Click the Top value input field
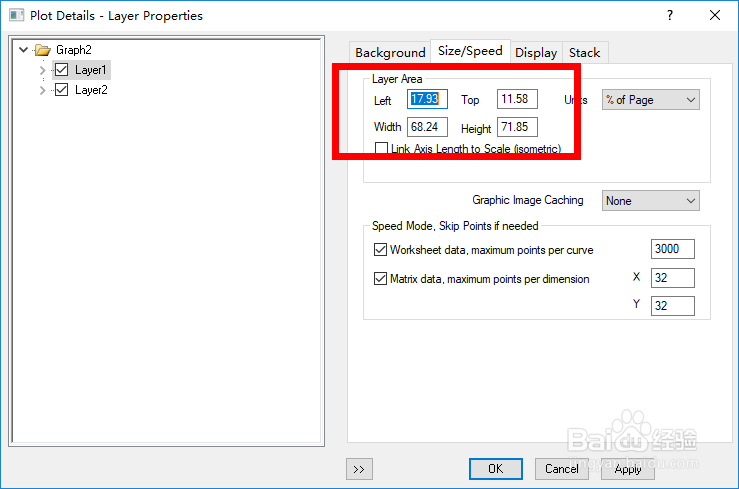This screenshot has width=739, height=489. (x=517, y=99)
